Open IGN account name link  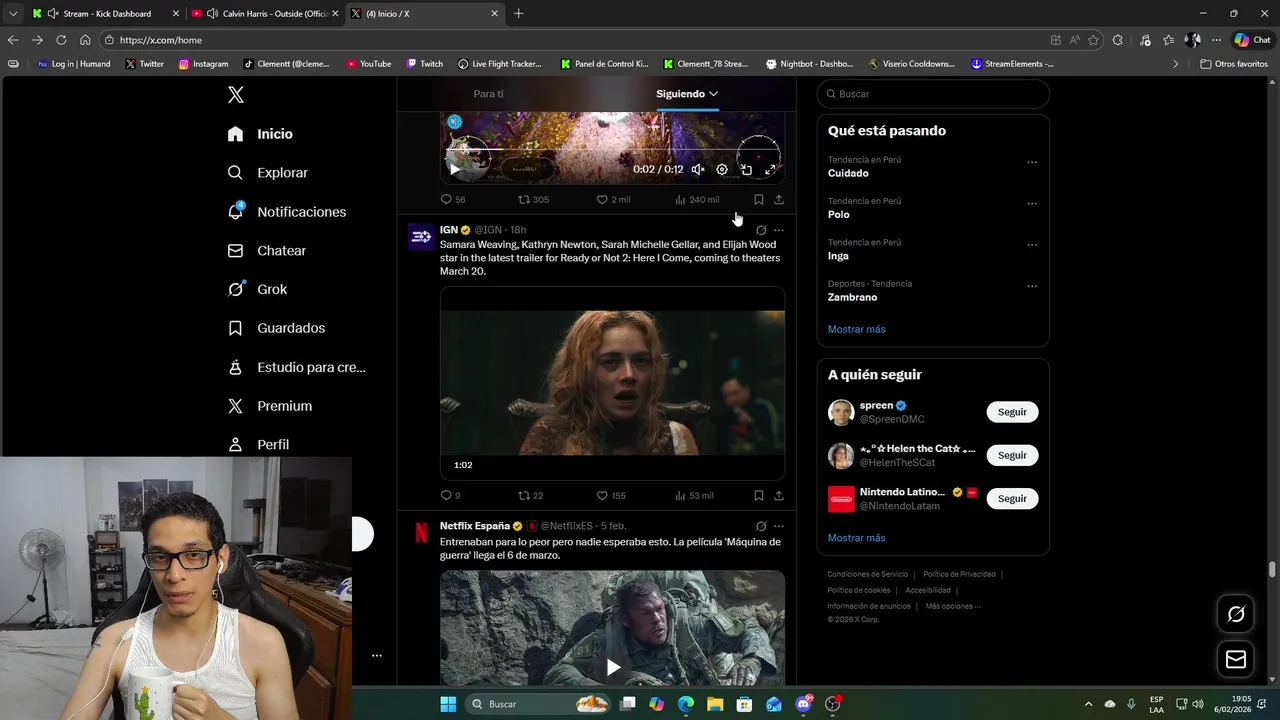tap(449, 230)
